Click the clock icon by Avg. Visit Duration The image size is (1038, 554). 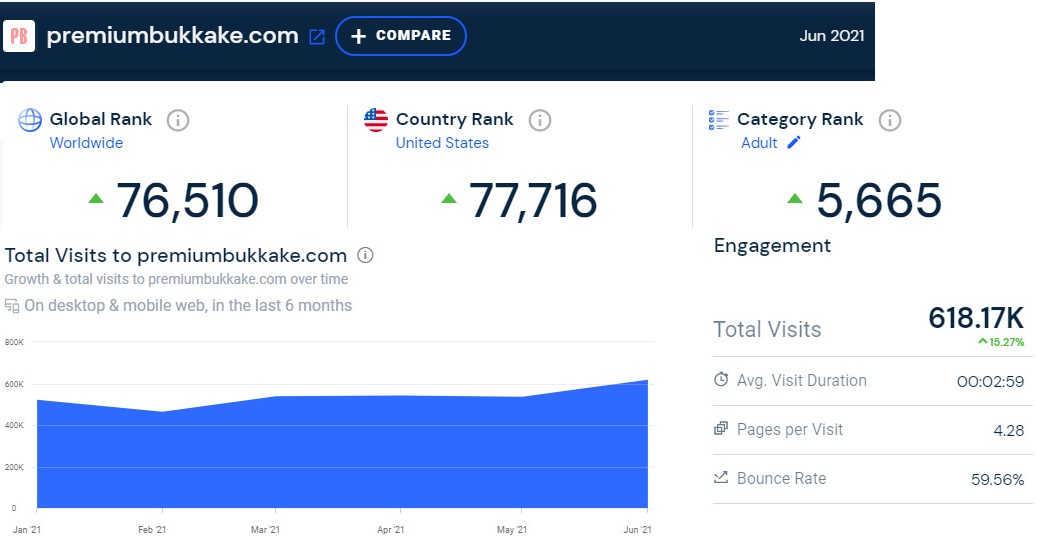point(721,380)
